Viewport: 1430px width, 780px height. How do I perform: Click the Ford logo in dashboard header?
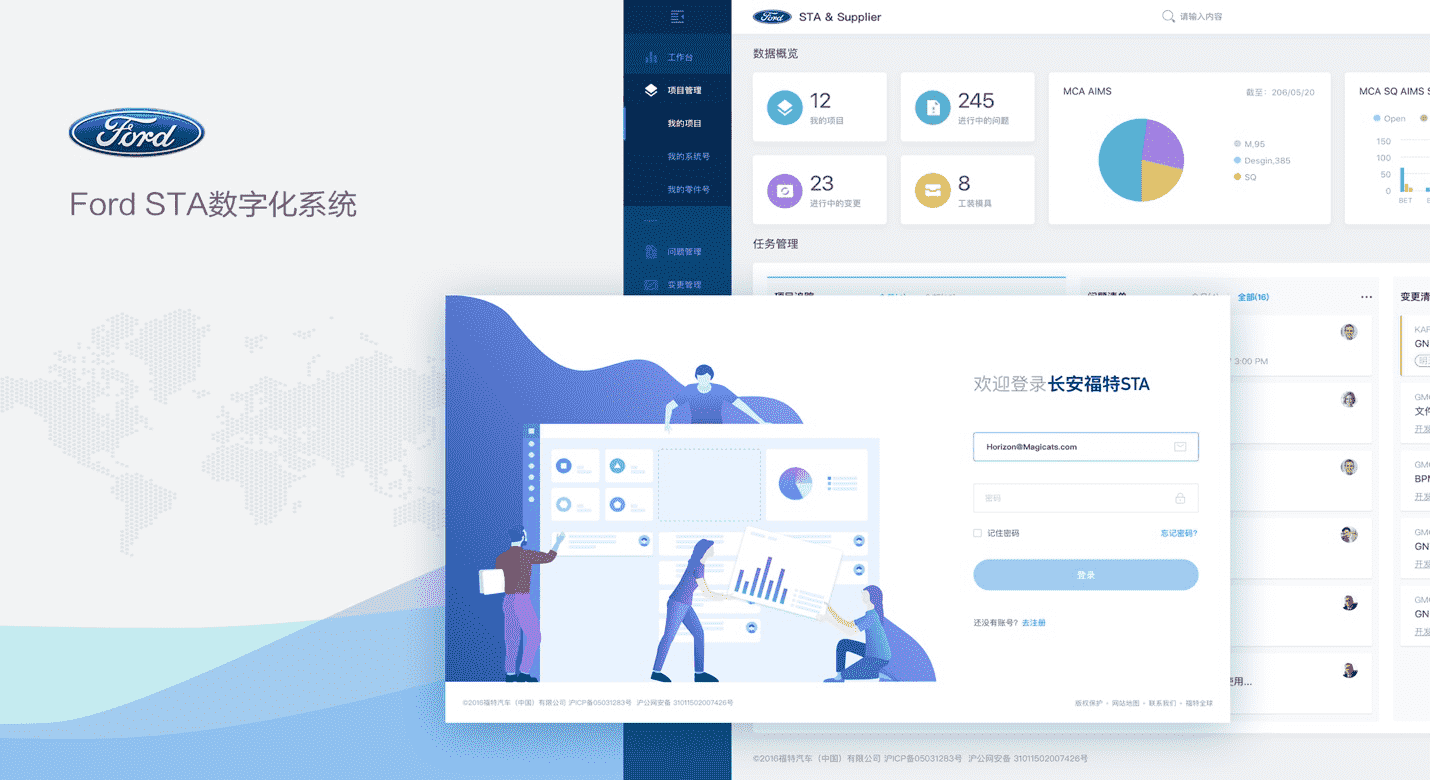pyautogui.click(x=772, y=17)
